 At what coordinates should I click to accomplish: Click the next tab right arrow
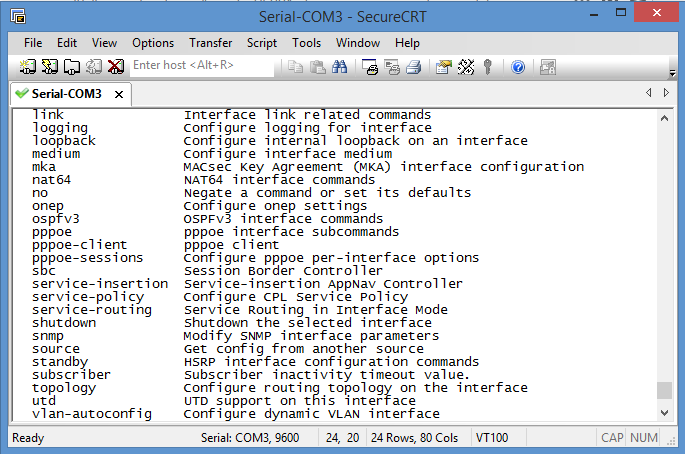pyautogui.click(x=666, y=93)
